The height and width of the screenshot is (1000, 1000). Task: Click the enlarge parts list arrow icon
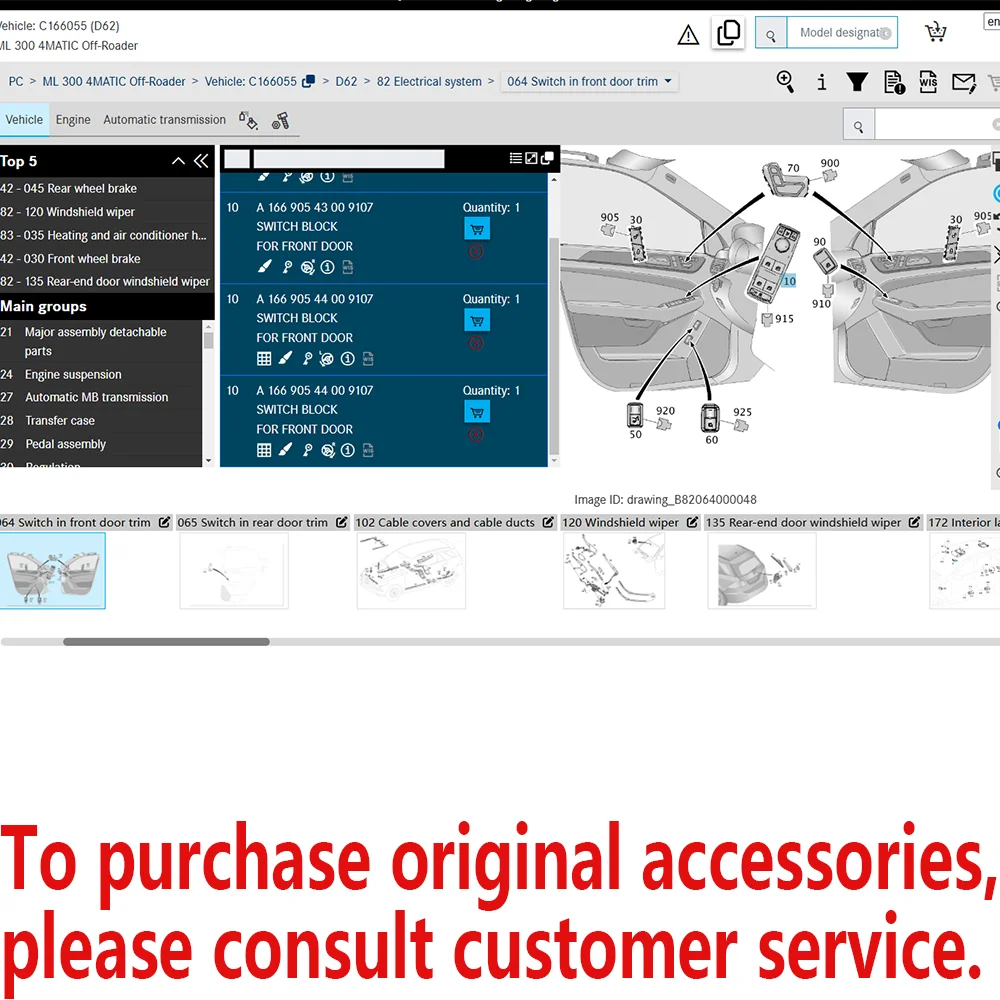(x=531, y=158)
